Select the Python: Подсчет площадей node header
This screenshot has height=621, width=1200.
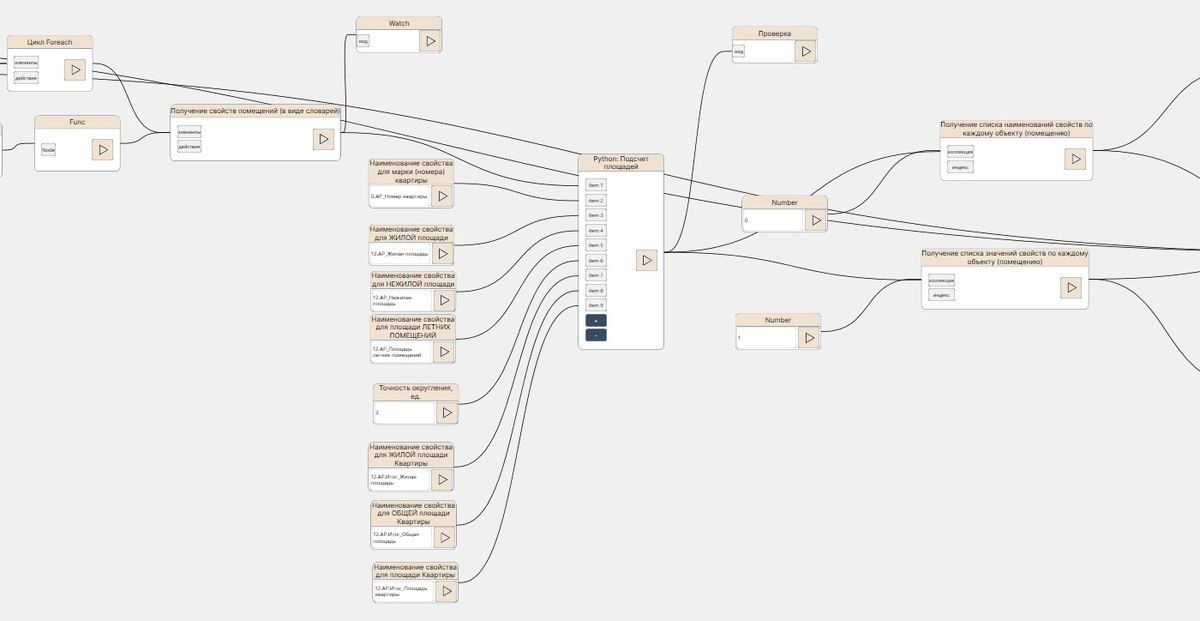pos(620,162)
